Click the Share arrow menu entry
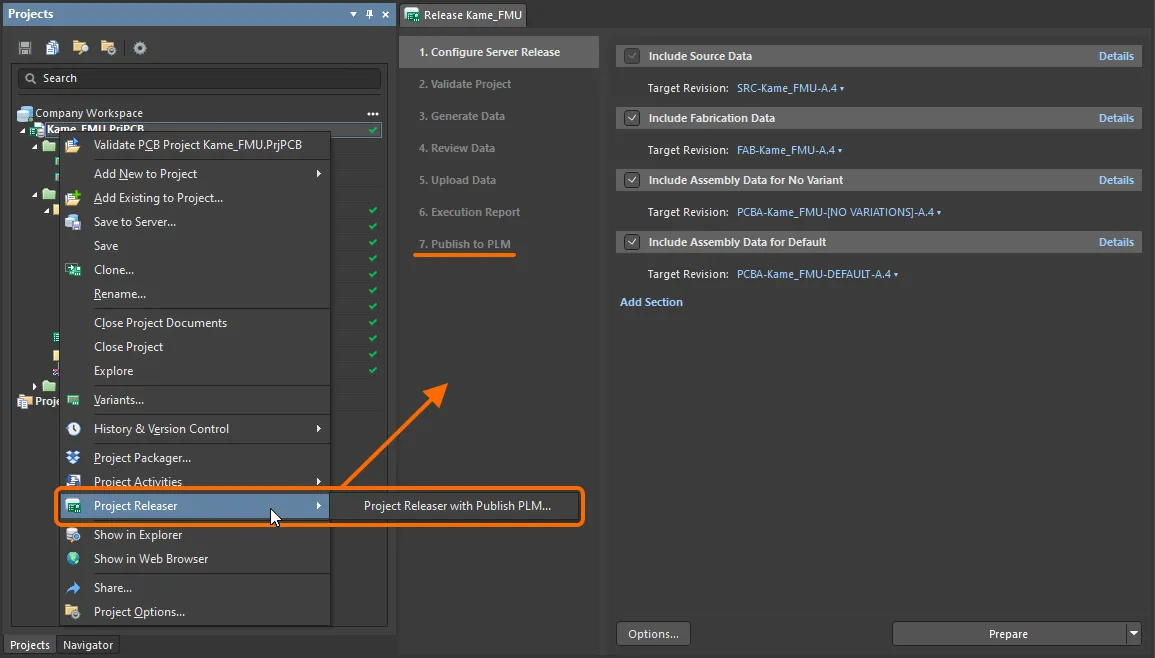 pos(112,588)
